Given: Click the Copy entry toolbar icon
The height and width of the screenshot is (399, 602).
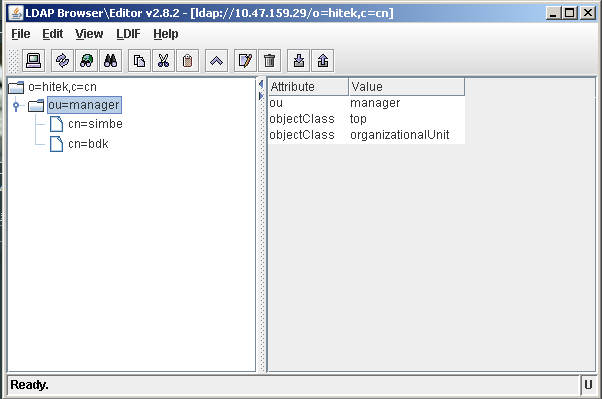Looking at the screenshot, I should coord(139,61).
